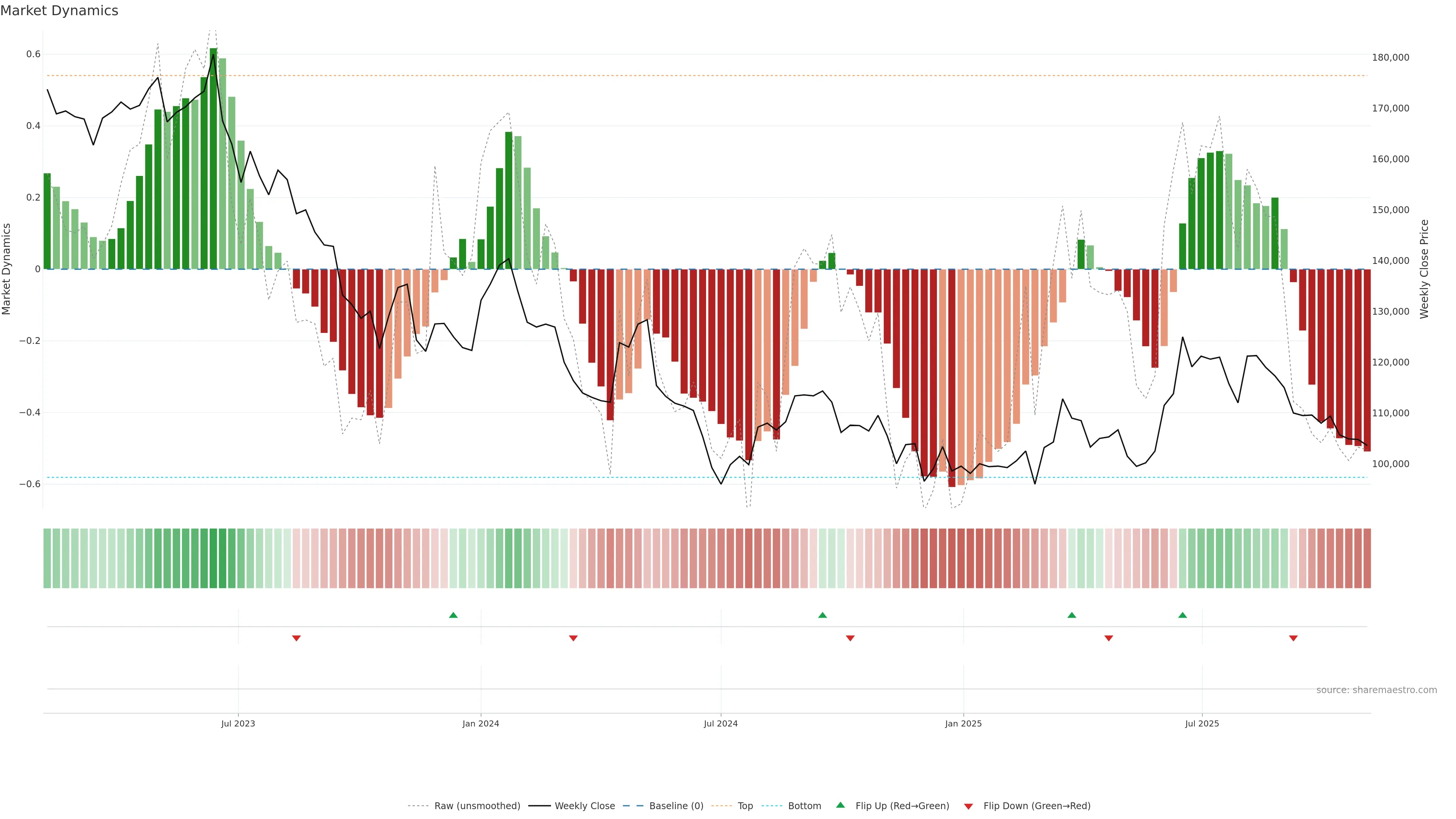Click the red Flip Down marker after Jan 2024

pos(573,638)
